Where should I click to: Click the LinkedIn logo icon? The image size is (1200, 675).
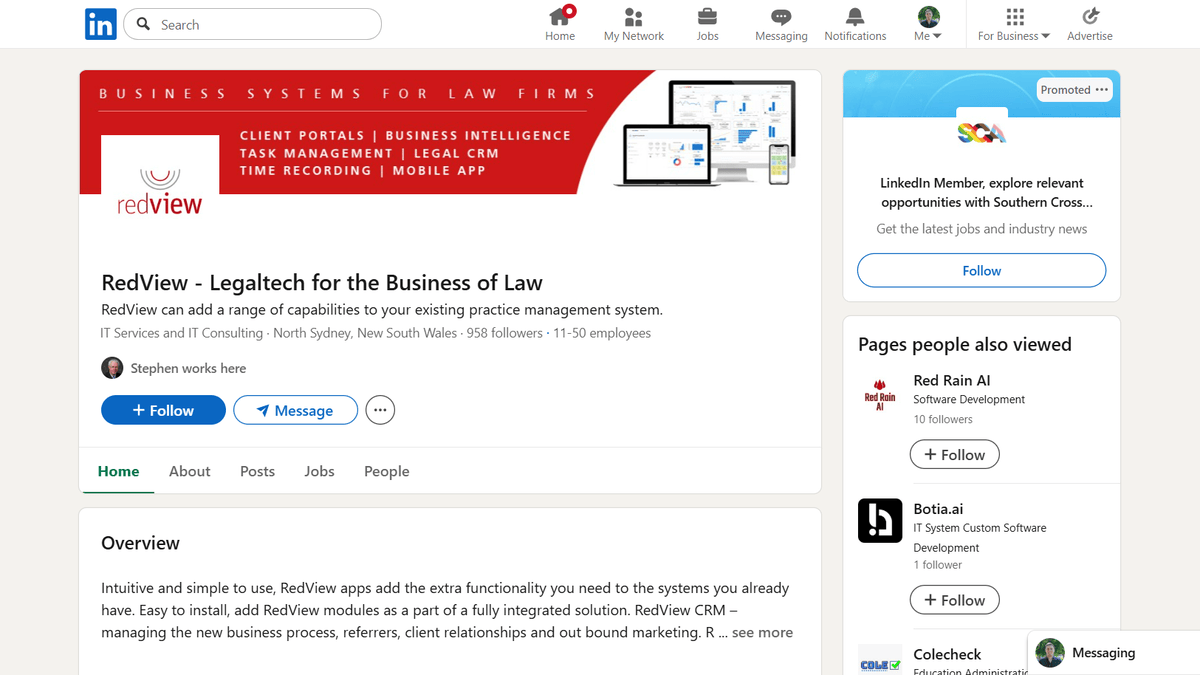101,24
